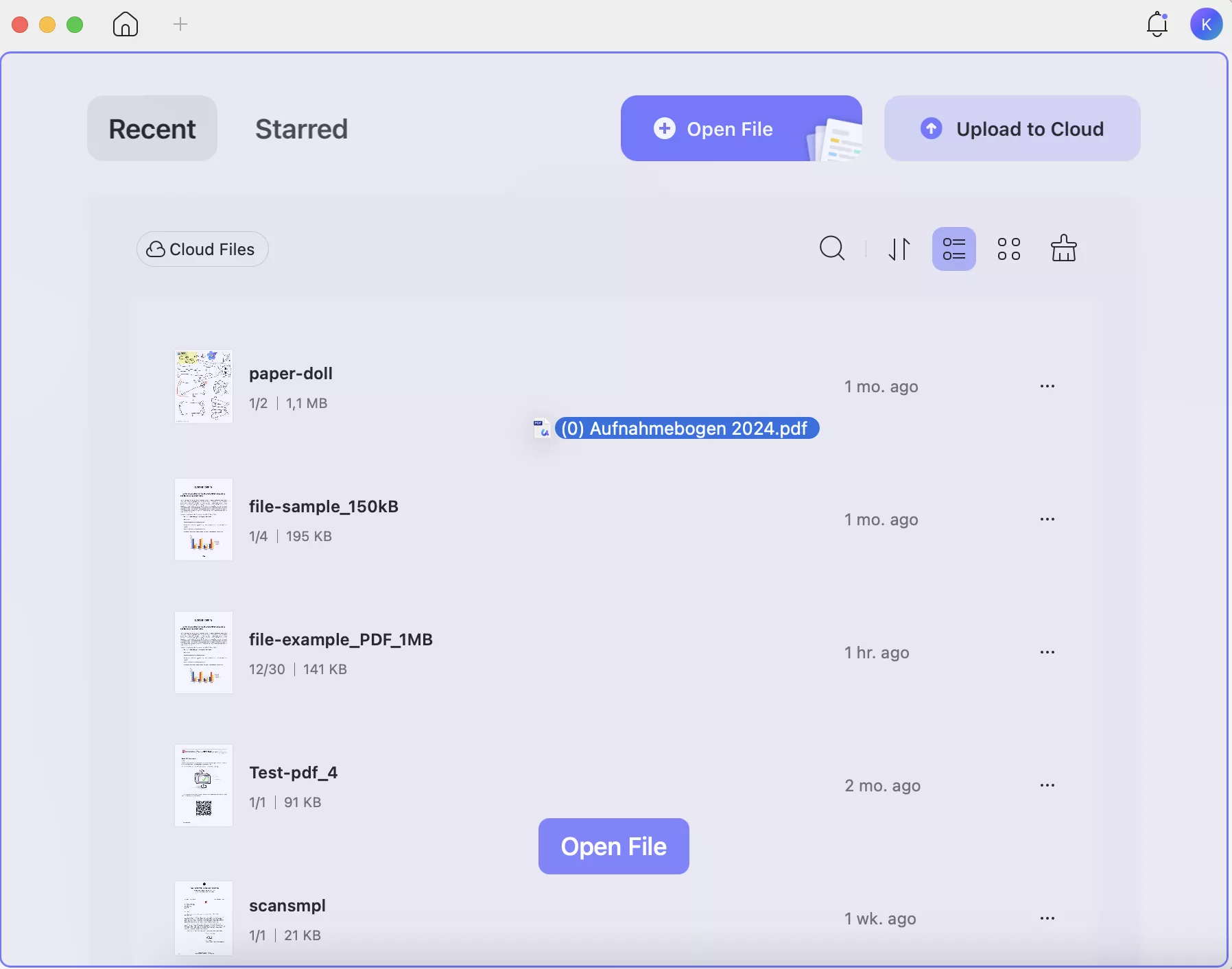Open options menu for file-example_PDF_1MB
Screen dimensions: 1232x969
click(1048, 652)
